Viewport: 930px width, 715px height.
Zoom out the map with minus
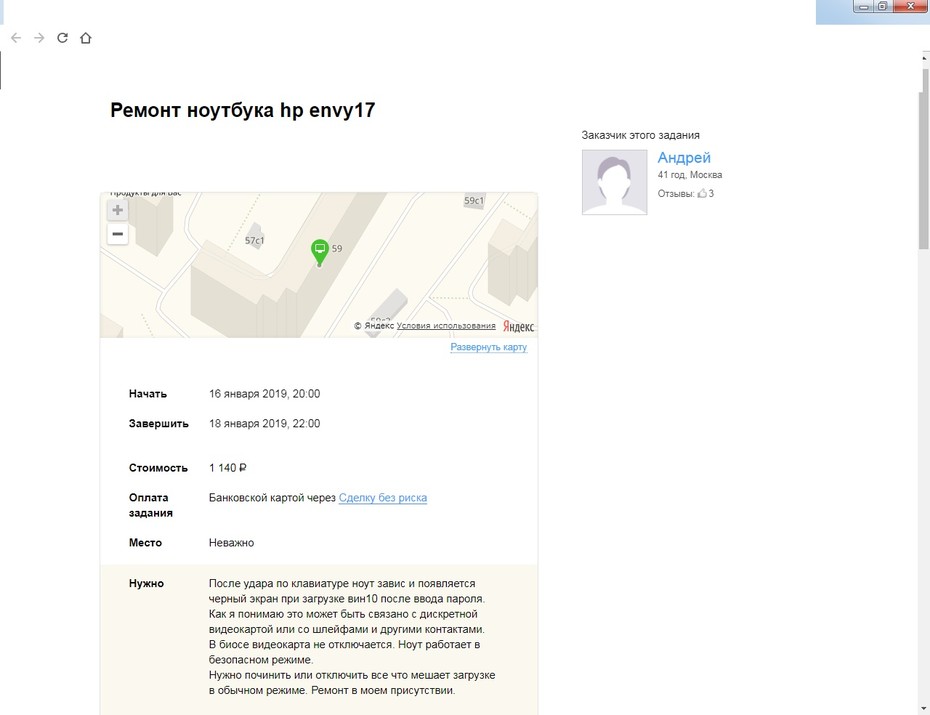tap(117, 234)
